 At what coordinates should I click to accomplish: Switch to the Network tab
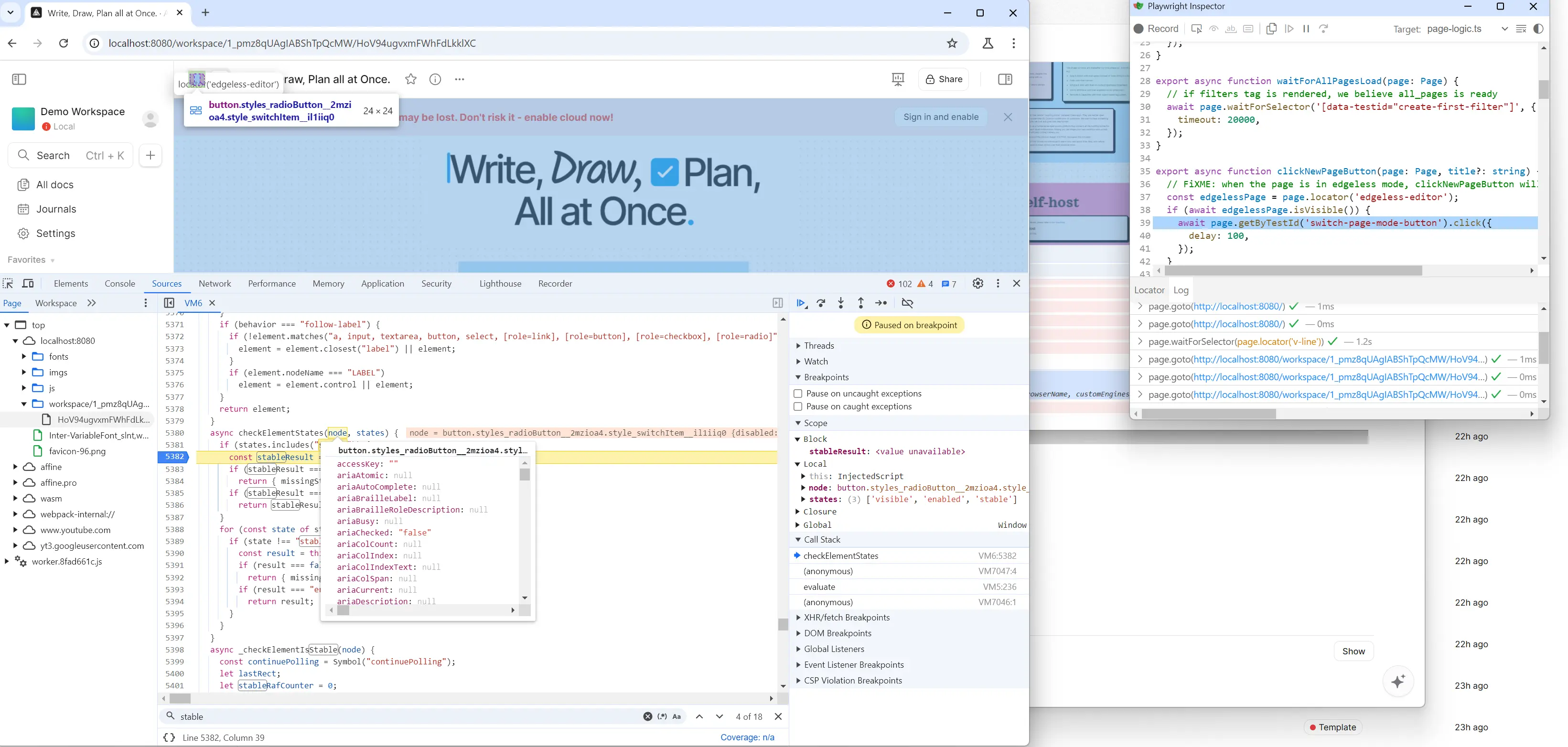[x=214, y=284]
